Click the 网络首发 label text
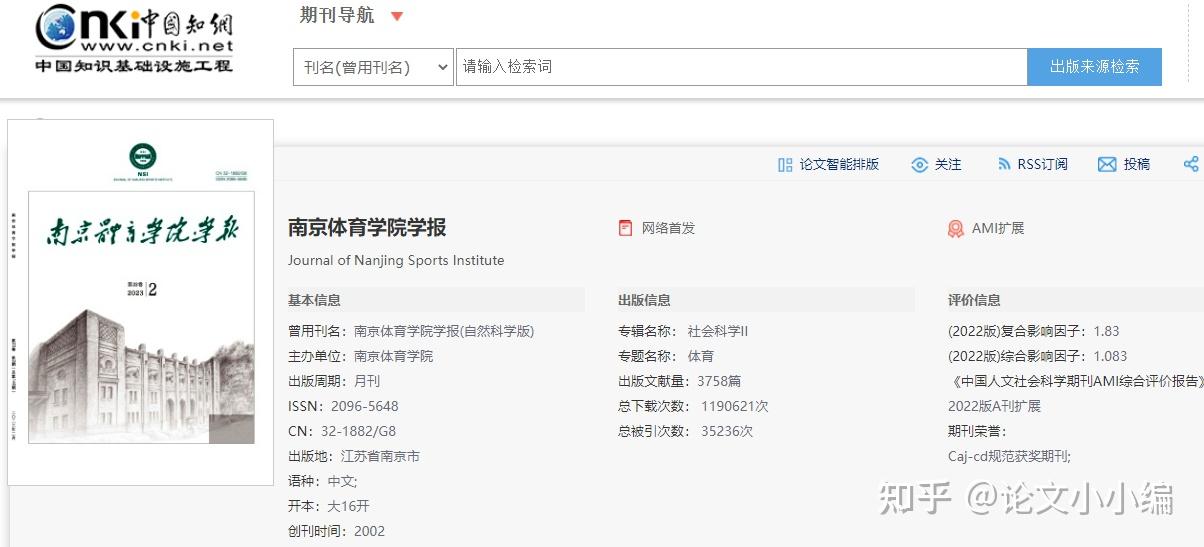 point(668,228)
